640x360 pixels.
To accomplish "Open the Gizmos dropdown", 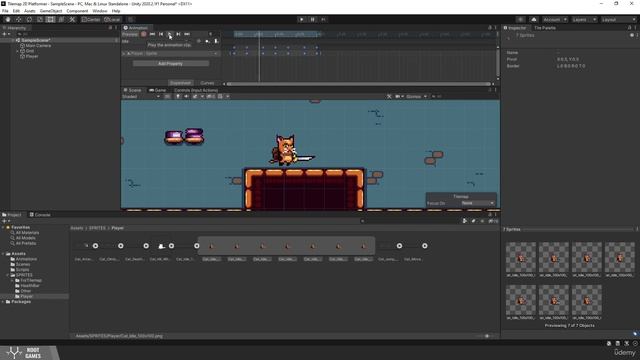I will pos(416,97).
